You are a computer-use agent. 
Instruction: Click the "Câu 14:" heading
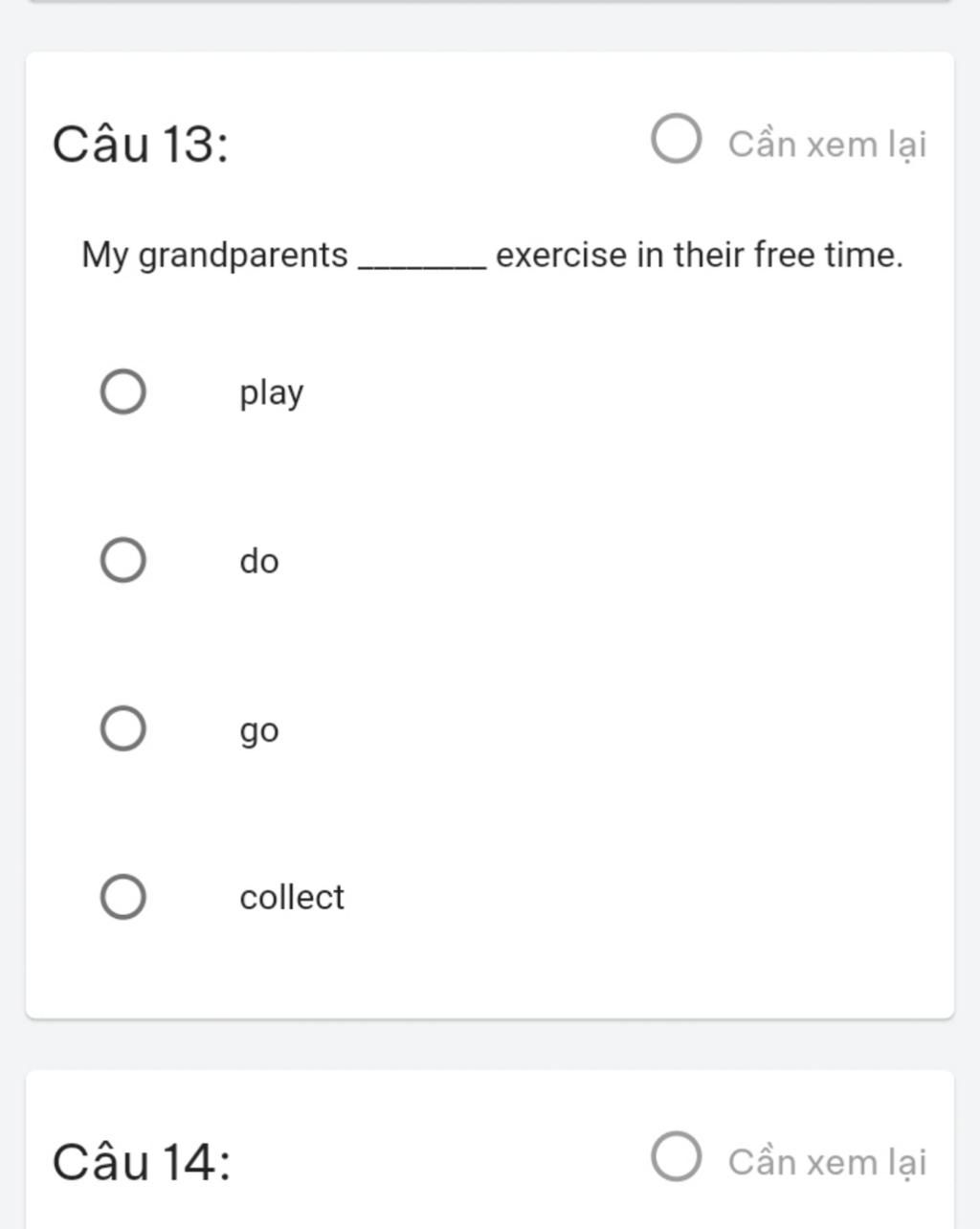pyautogui.click(x=142, y=1163)
